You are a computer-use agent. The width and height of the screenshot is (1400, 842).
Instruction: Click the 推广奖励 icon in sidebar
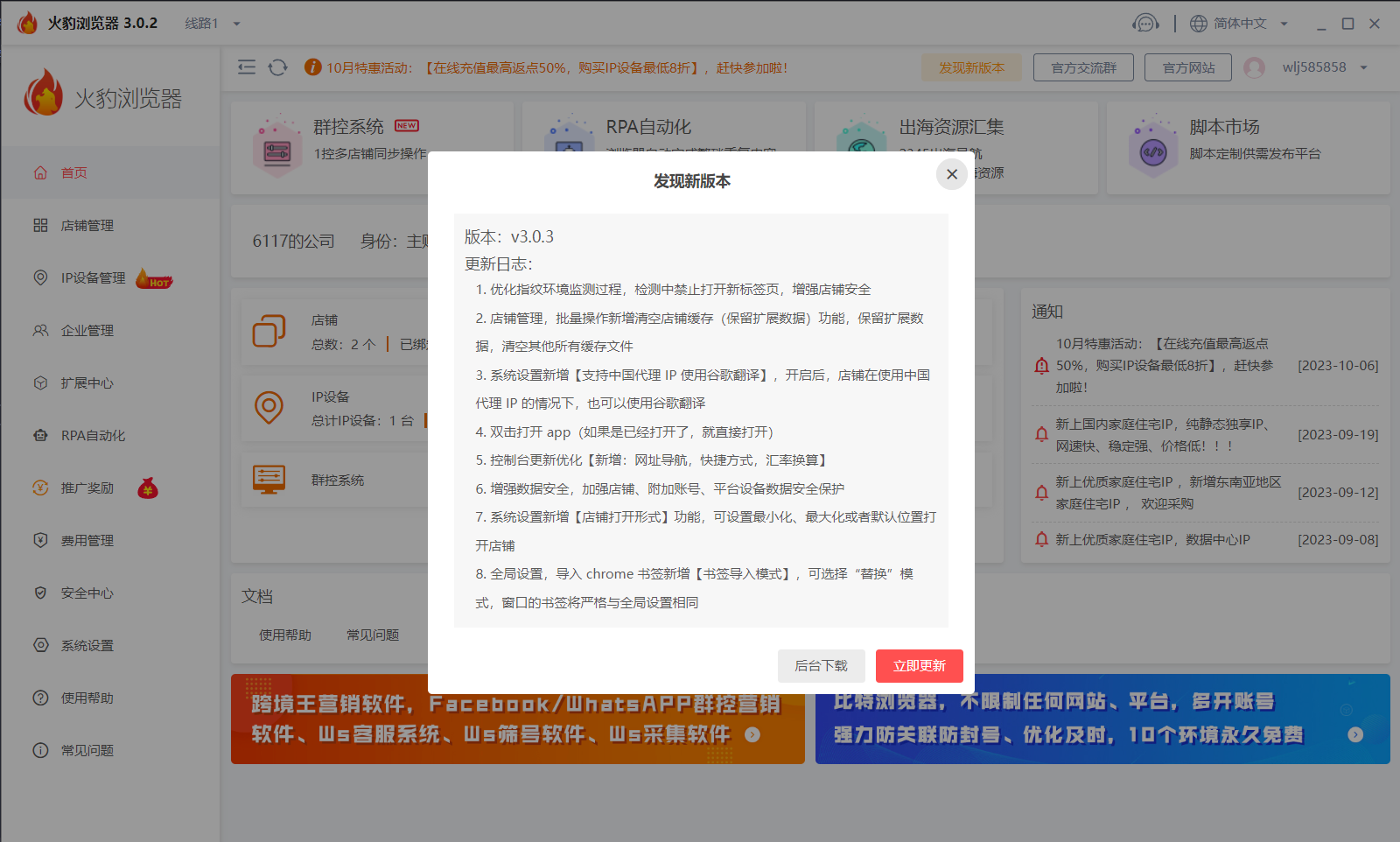click(x=40, y=488)
